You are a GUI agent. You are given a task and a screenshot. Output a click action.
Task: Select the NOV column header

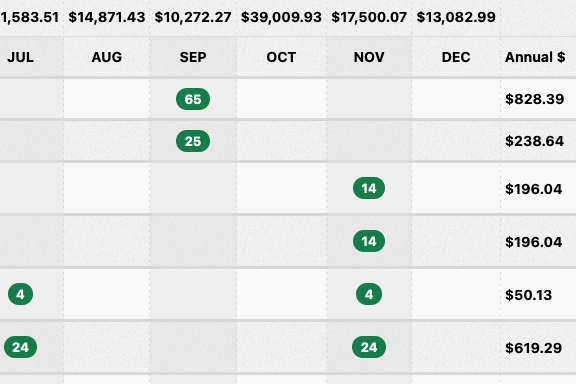point(369,57)
